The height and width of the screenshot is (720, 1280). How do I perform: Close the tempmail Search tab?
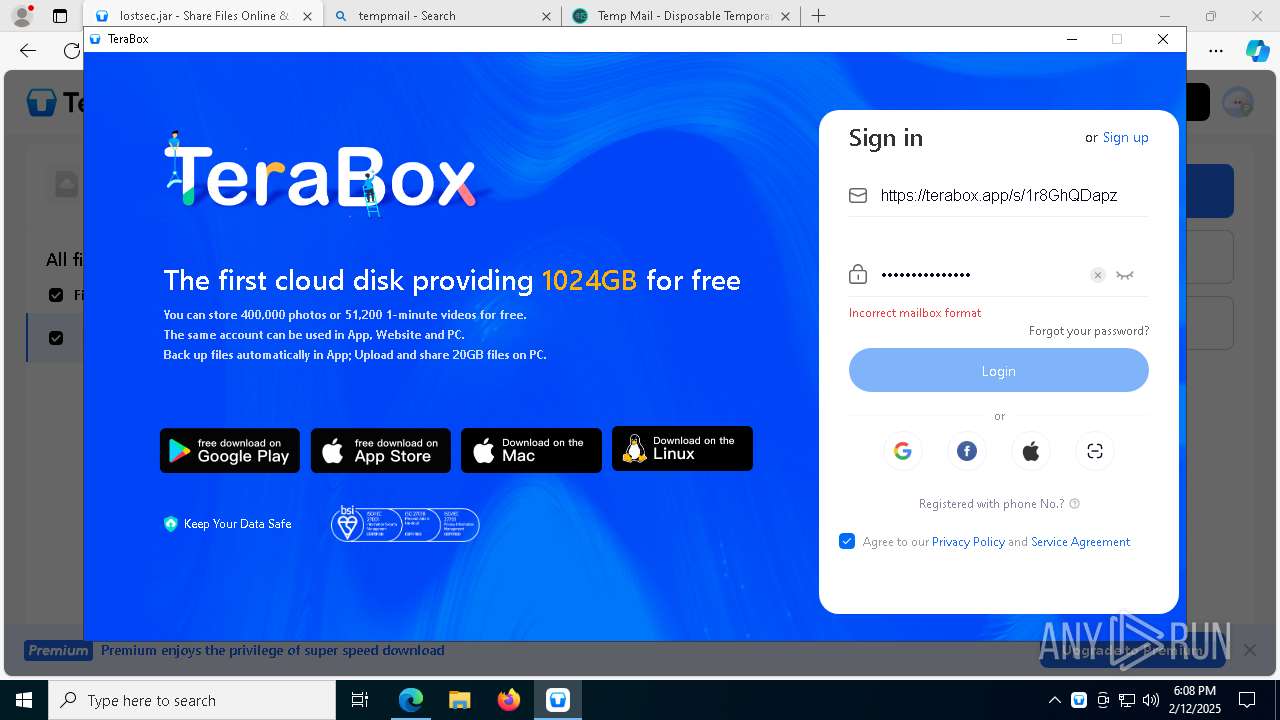pos(546,16)
